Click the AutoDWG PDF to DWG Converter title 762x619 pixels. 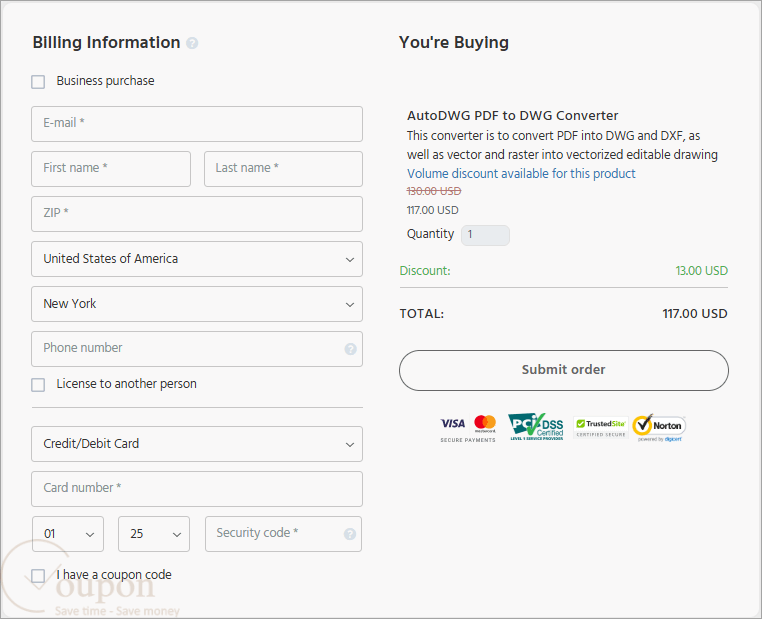(x=512, y=116)
